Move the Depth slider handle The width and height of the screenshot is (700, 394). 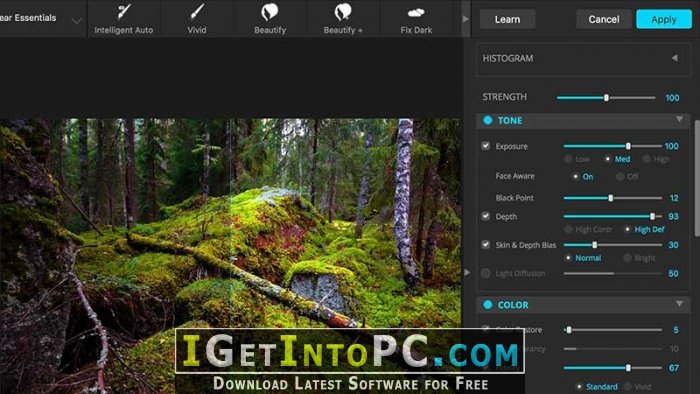pos(652,216)
